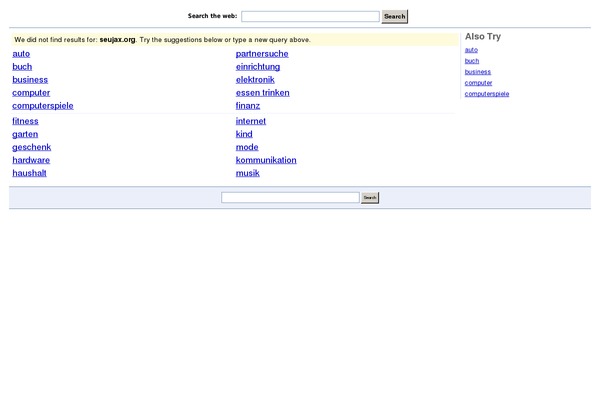Click the top web search input field

(310, 17)
